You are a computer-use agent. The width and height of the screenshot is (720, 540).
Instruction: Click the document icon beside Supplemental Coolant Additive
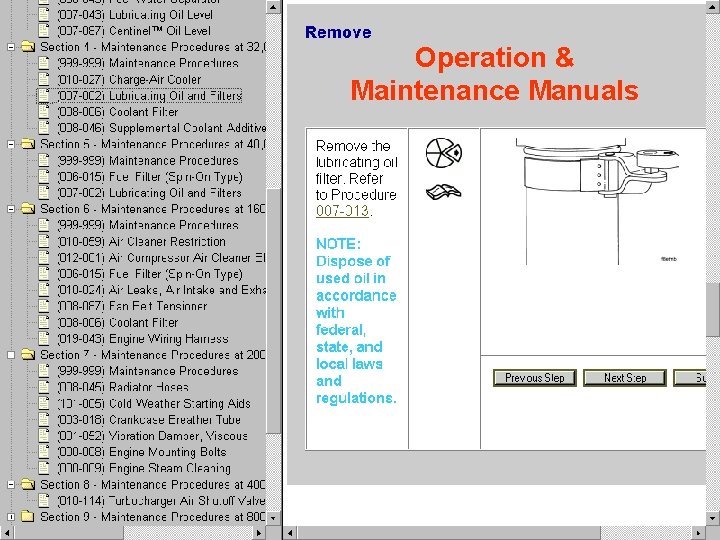[44, 128]
